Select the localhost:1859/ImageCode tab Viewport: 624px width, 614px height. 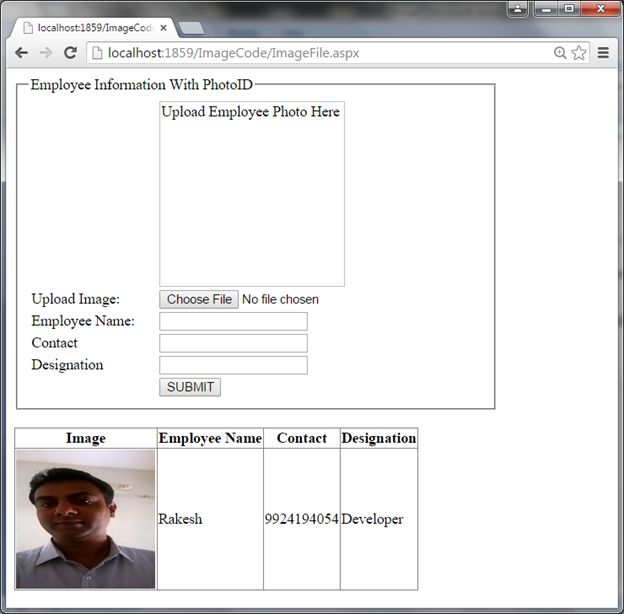point(94,28)
